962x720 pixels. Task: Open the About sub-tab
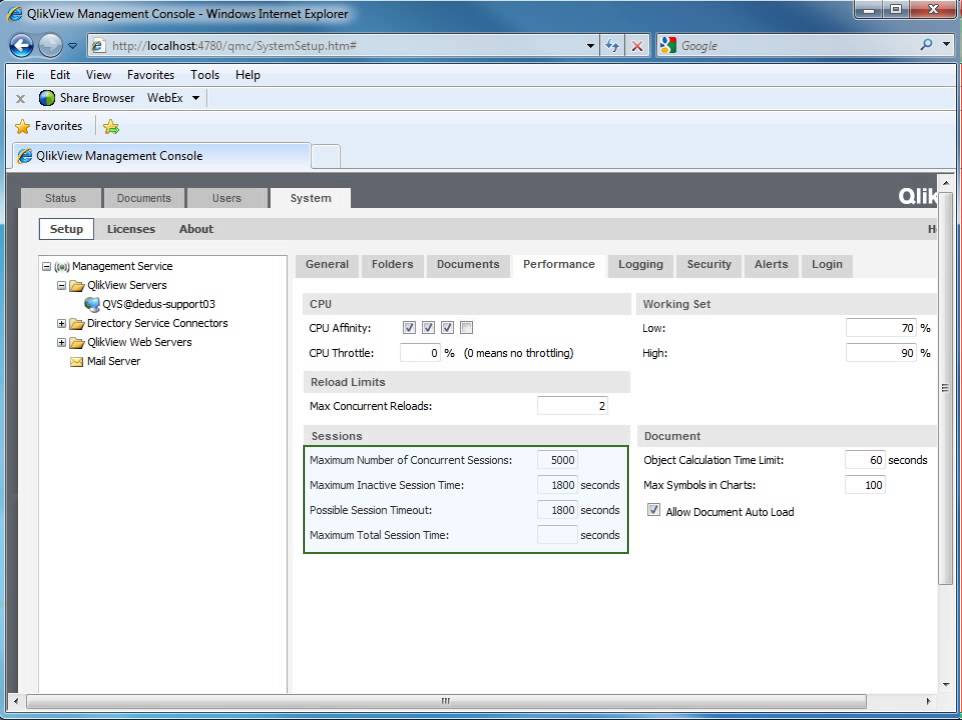point(196,229)
